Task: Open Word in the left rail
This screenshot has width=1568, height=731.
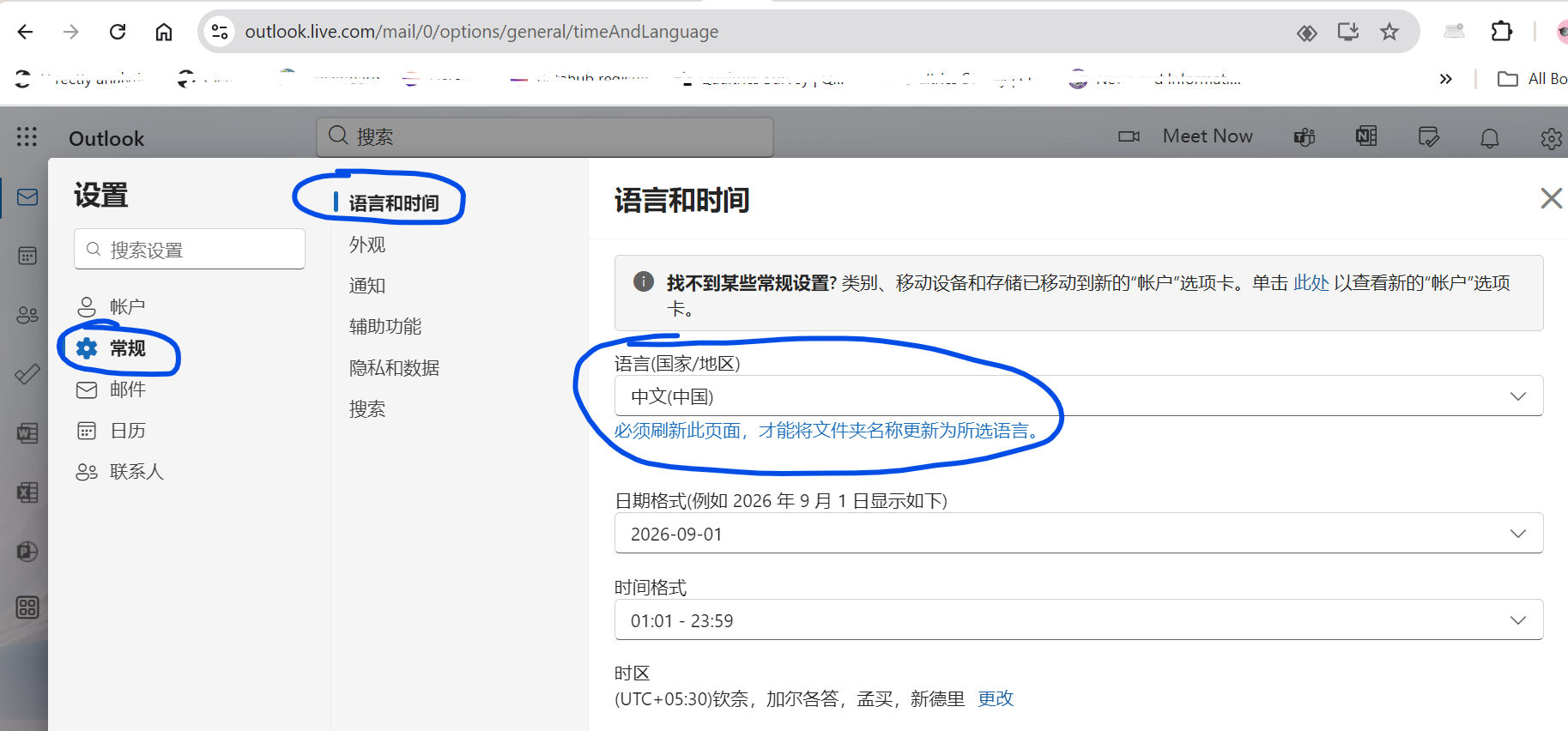Action: tap(27, 433)
